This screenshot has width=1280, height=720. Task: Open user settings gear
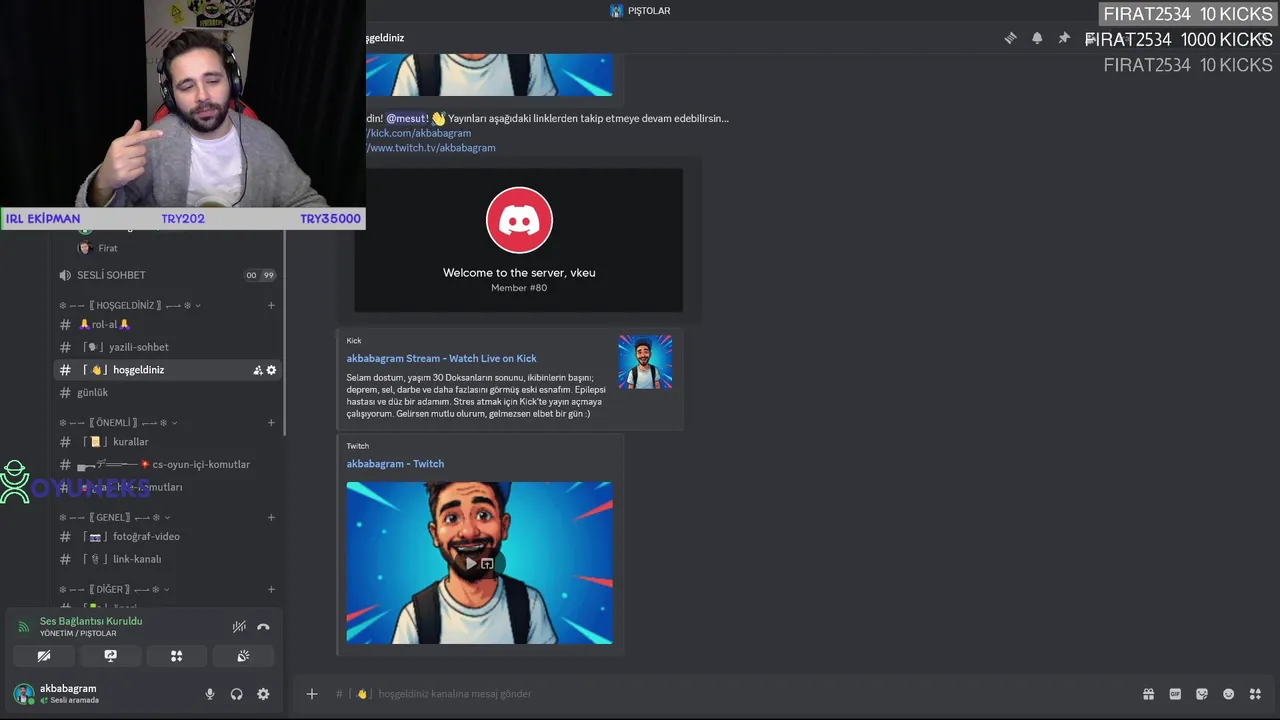263,694
